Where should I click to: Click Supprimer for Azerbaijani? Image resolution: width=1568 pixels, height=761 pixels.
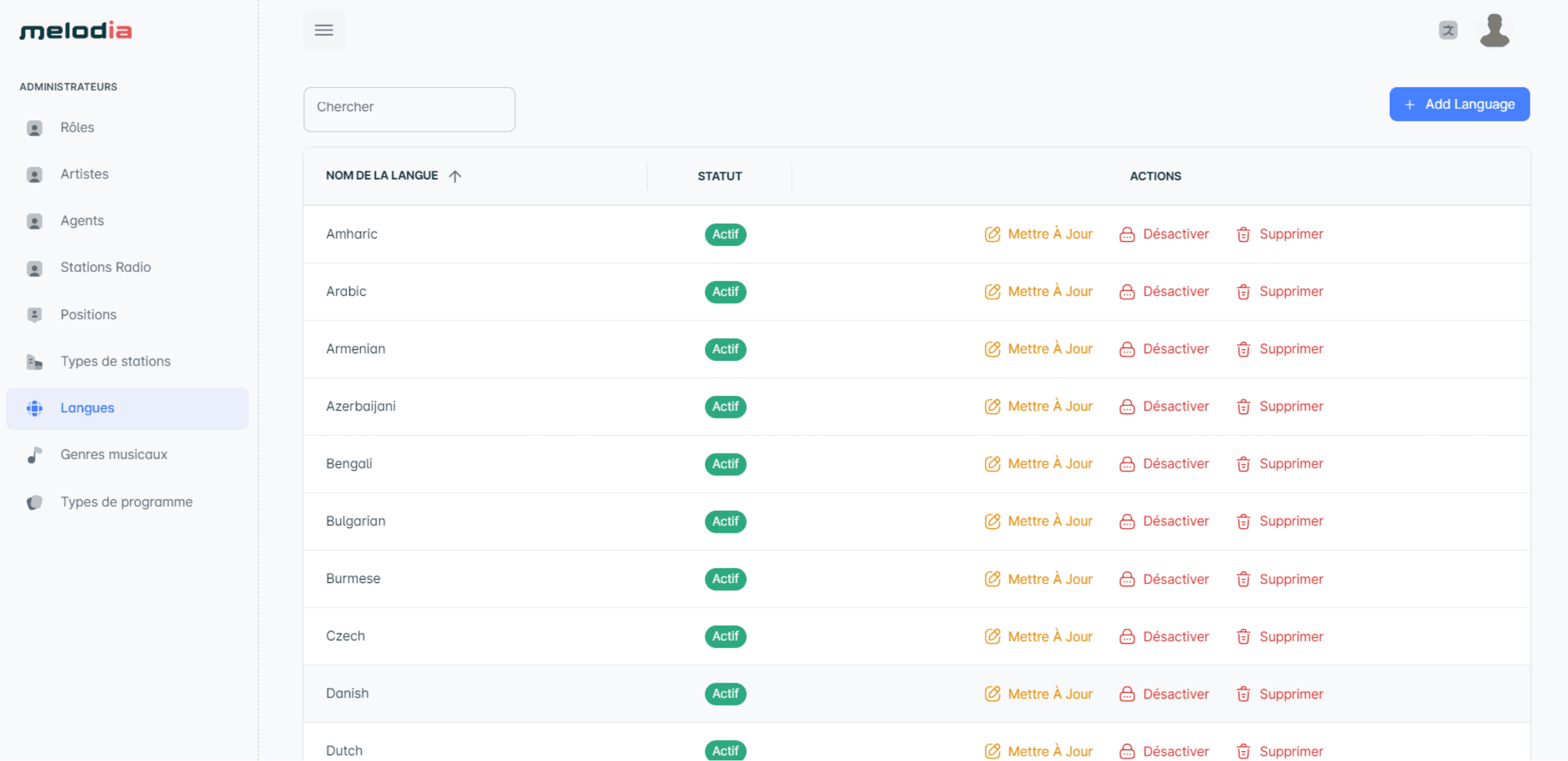1290,407
